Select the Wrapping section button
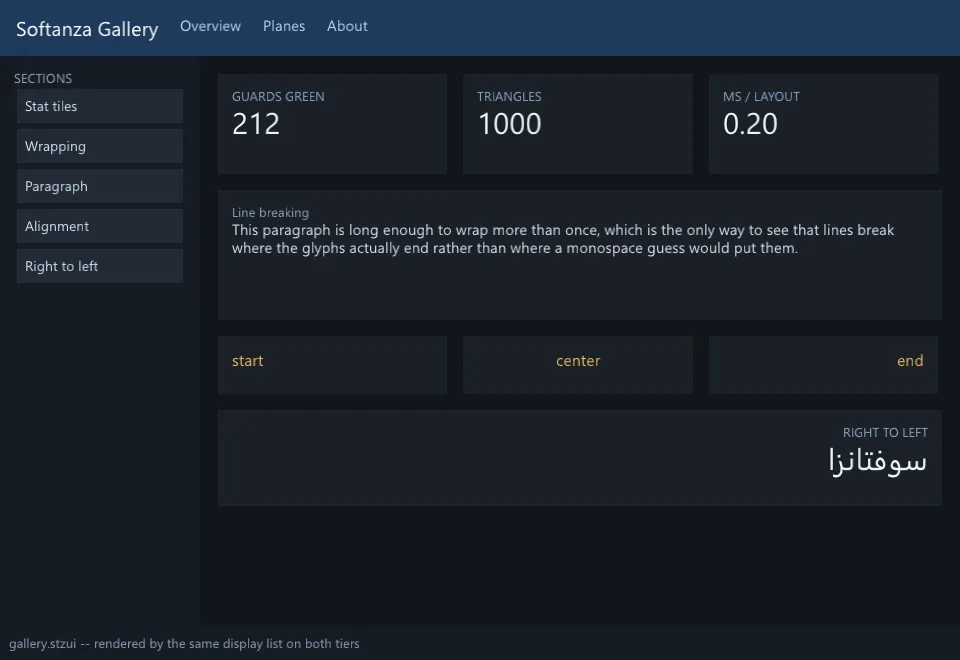Image resolution: width=960 pixels, height=660 pixels. pos(100,146)
